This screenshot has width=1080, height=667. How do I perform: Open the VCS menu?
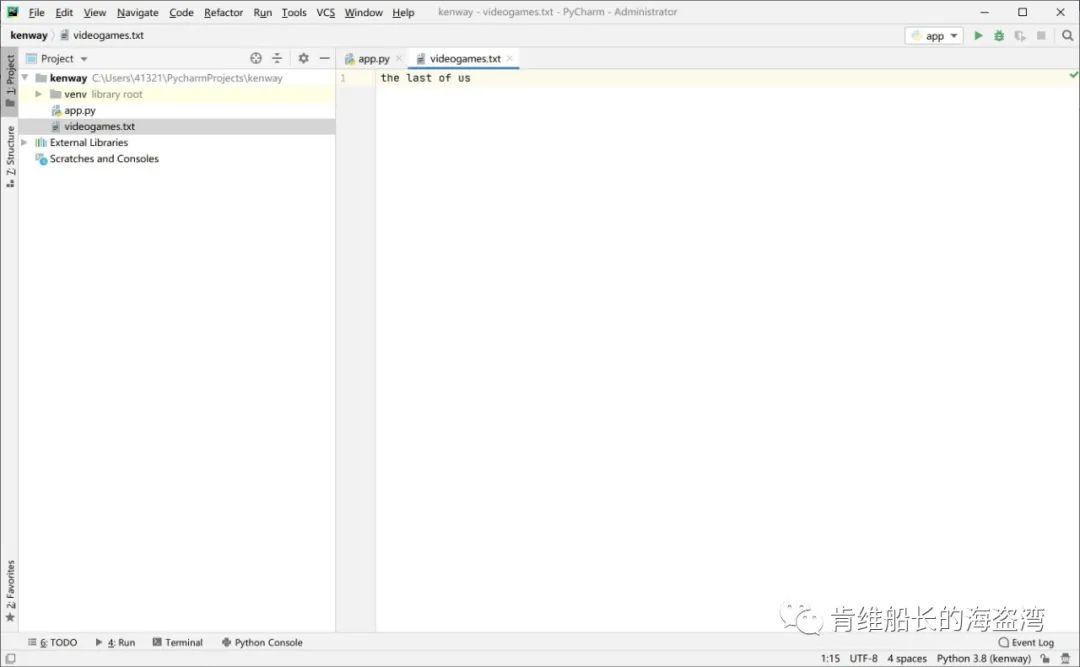[326, 12]
